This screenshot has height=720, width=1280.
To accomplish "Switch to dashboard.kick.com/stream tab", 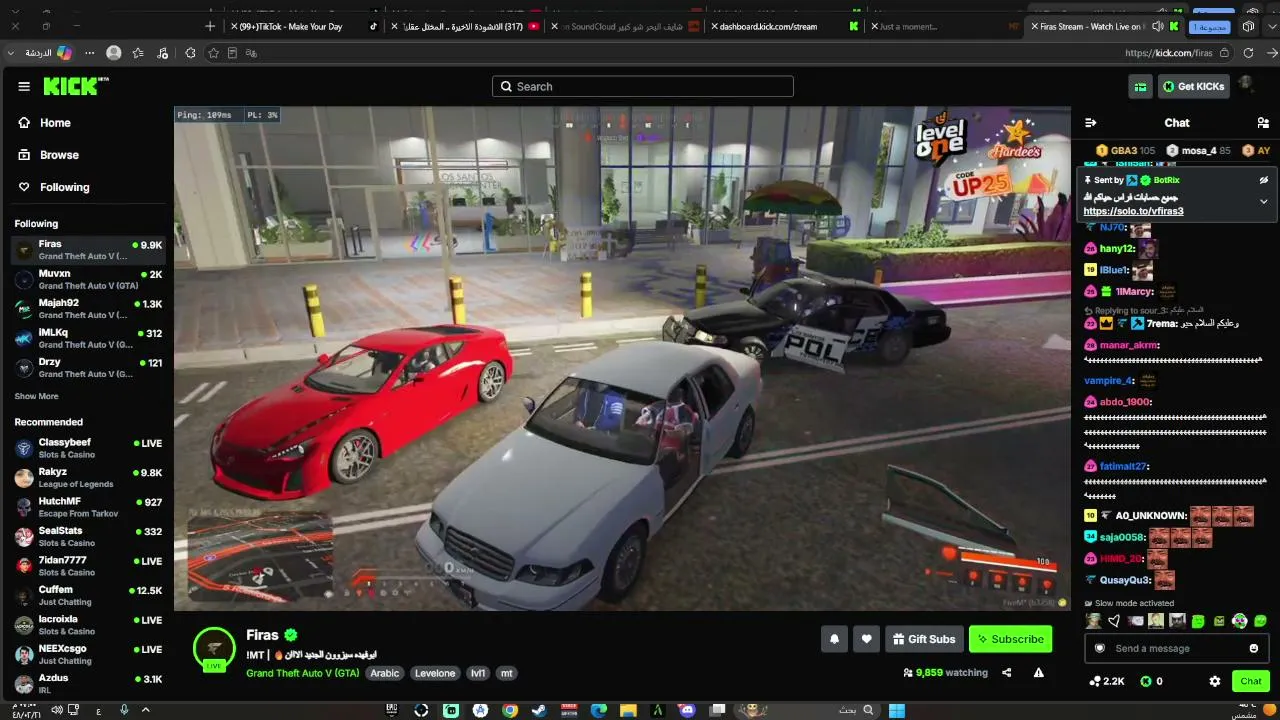I will pos(785,26).
